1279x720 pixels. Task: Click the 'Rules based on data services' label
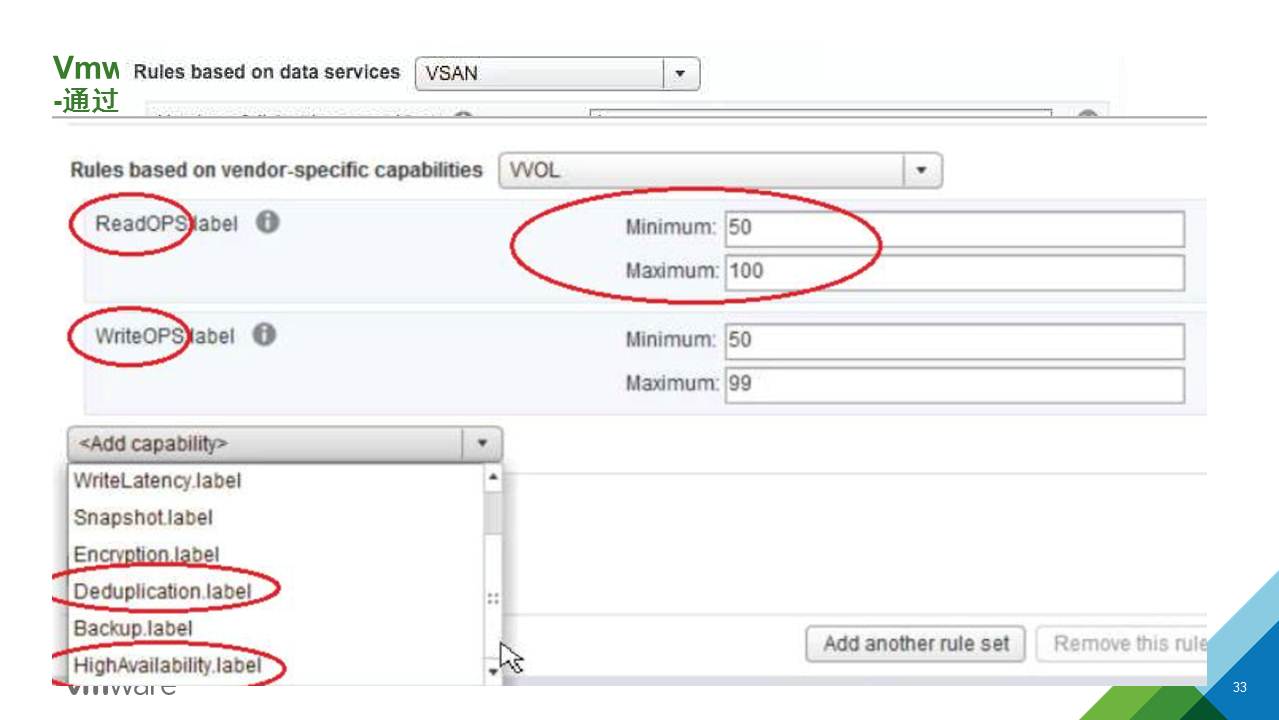266,72
